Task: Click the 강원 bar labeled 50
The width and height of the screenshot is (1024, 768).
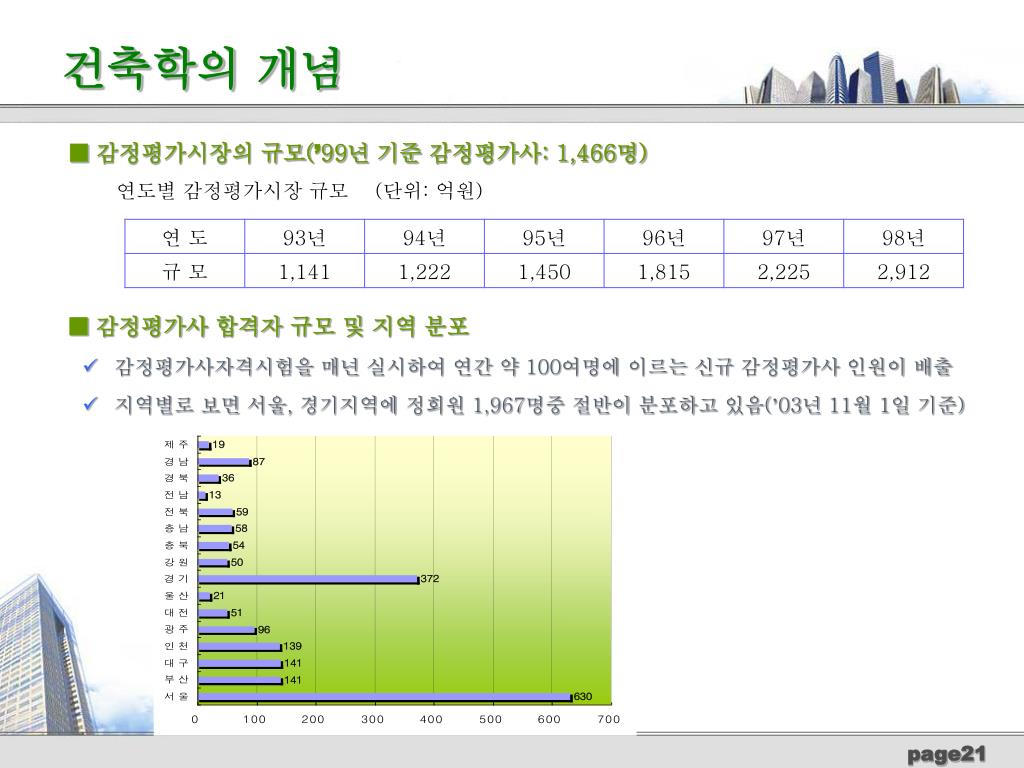Action: click(x=214, y=563)
